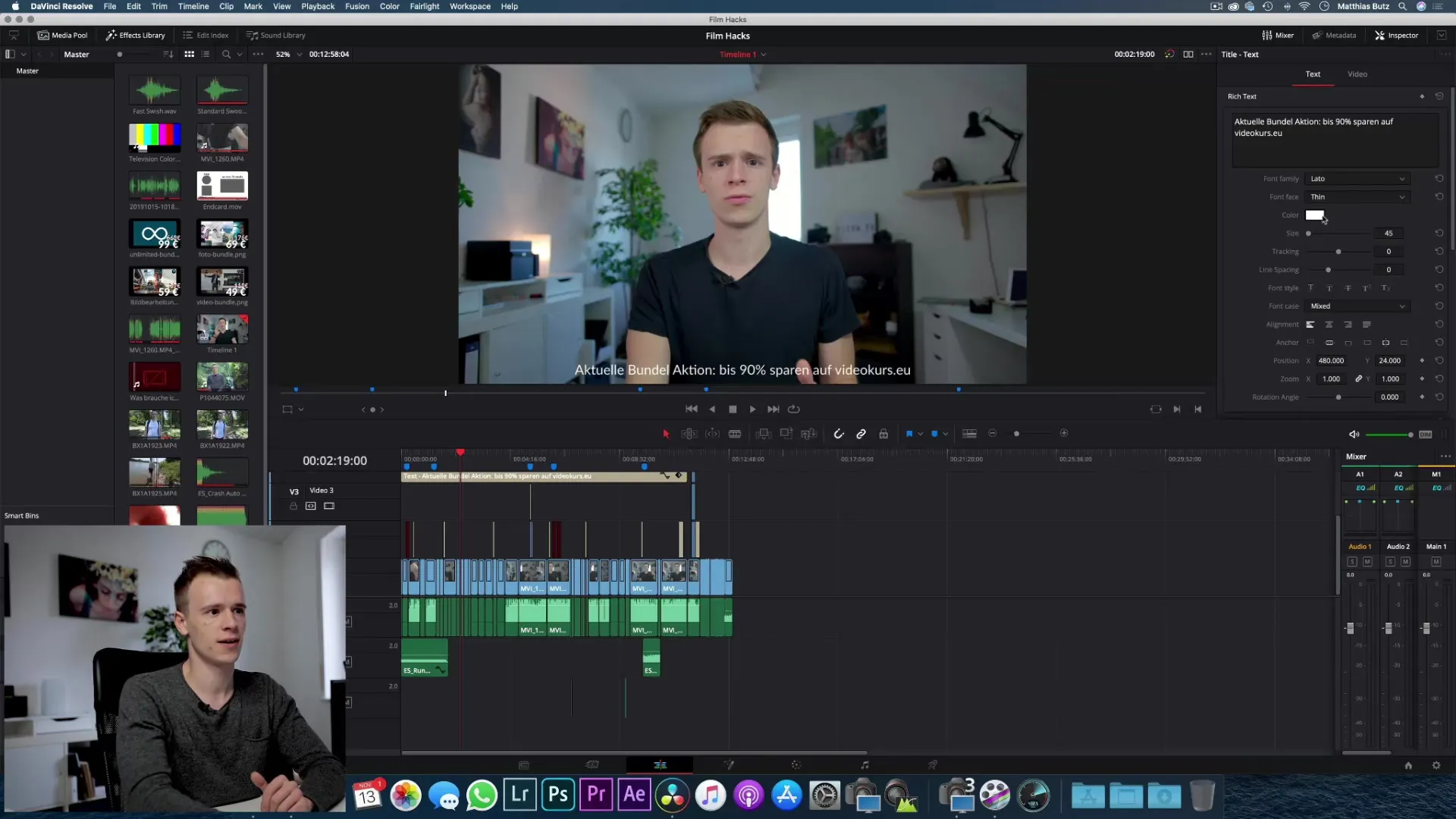Add a blue Marker with marker icon
1456x819 pixels.
click(x=935, y=434)
